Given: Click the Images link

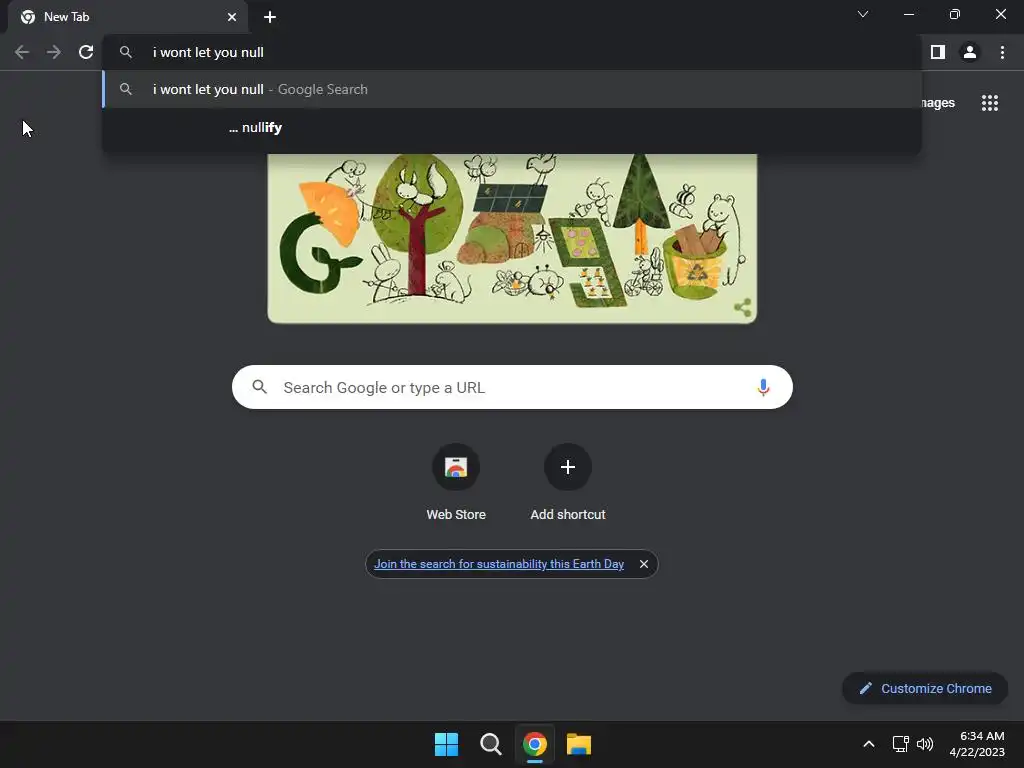Looking at the screenshot, I should coord(938,103).
